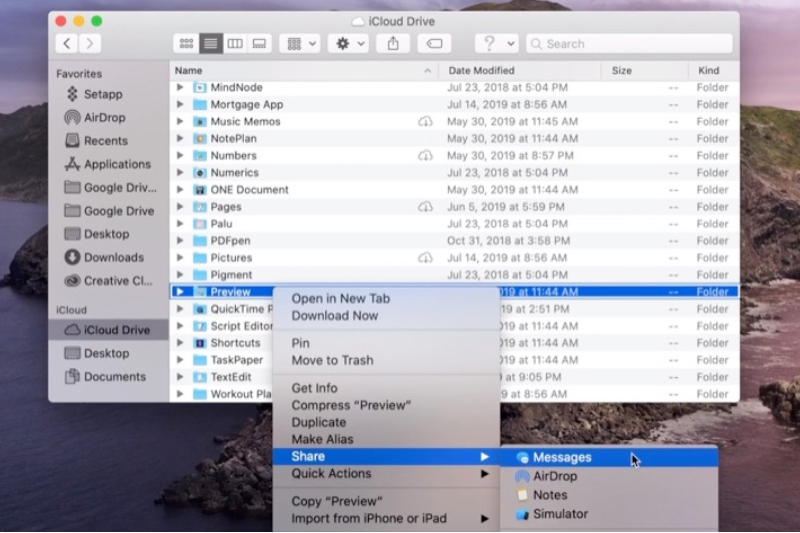Expand the Pages folder
800x533 pixels.
click(180, 207)
